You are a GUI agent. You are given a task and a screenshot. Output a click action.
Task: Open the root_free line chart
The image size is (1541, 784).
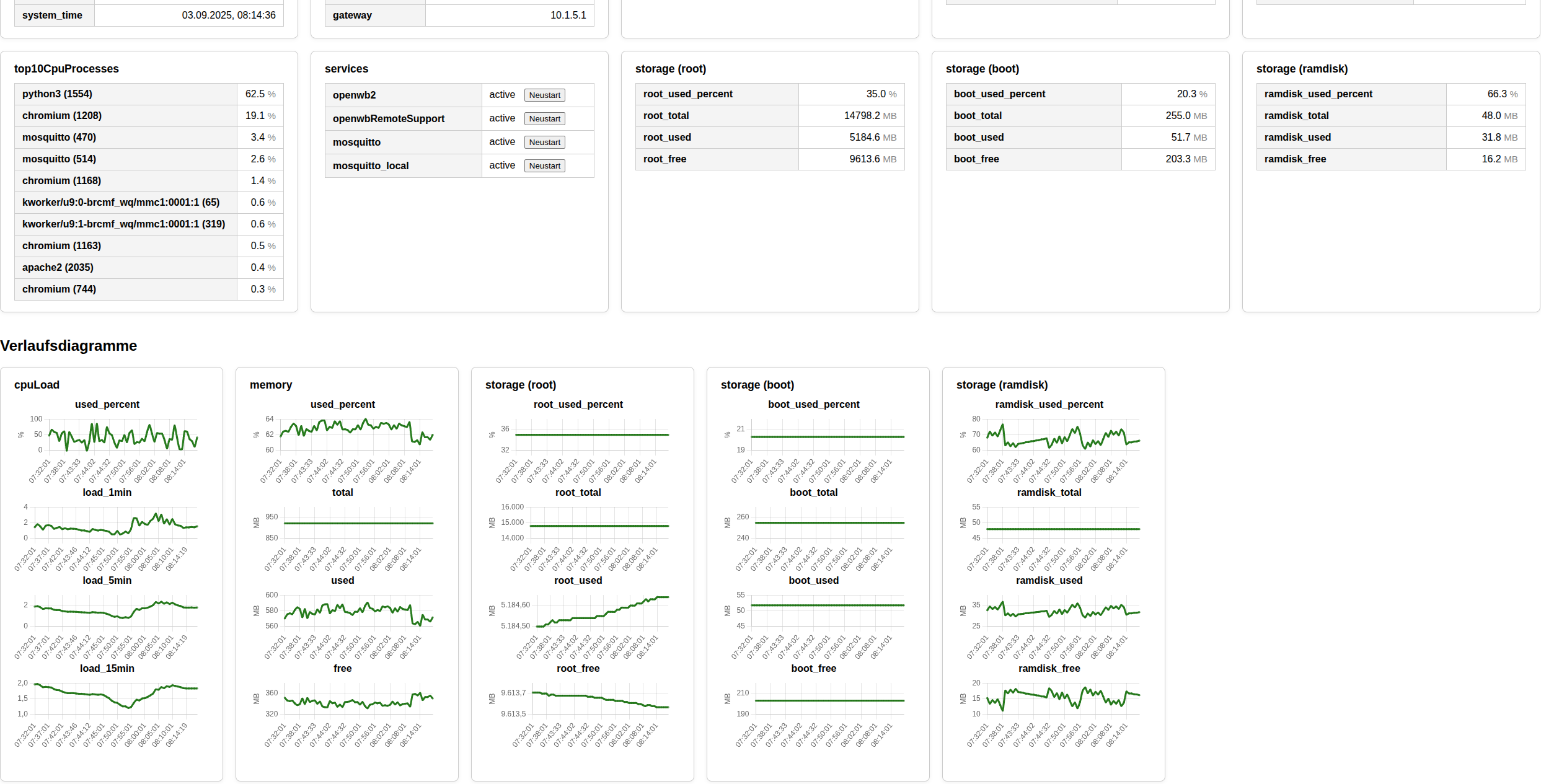pos(599,700)
